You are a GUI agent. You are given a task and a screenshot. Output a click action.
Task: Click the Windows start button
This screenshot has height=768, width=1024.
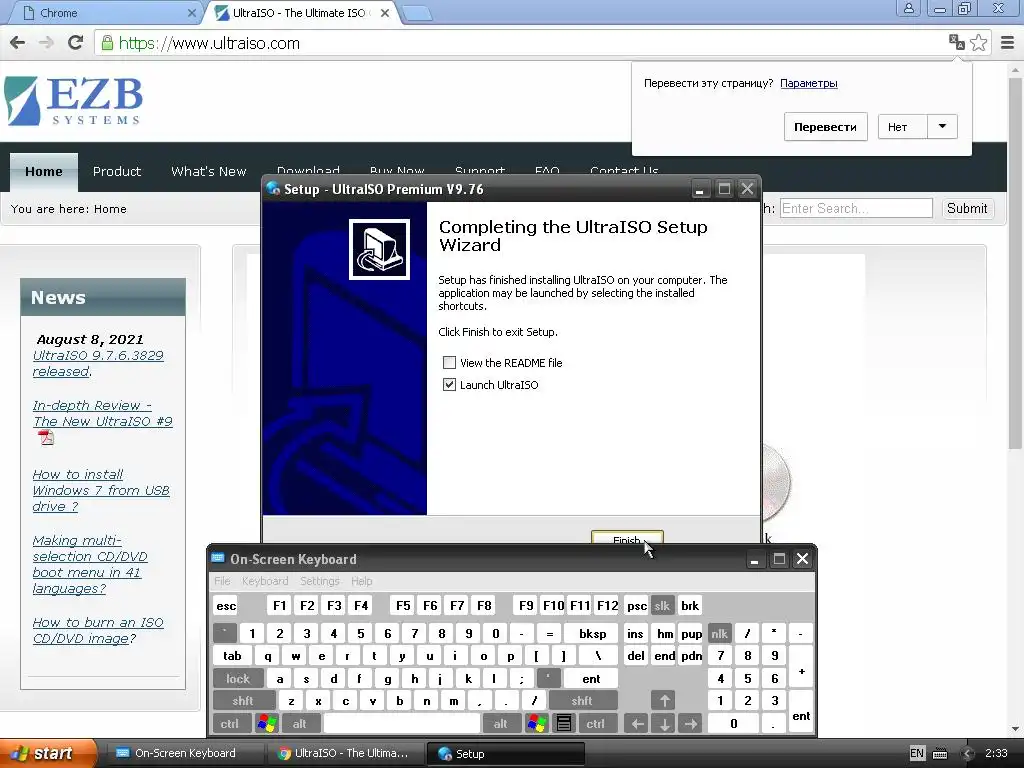click(x=49, y=754)
